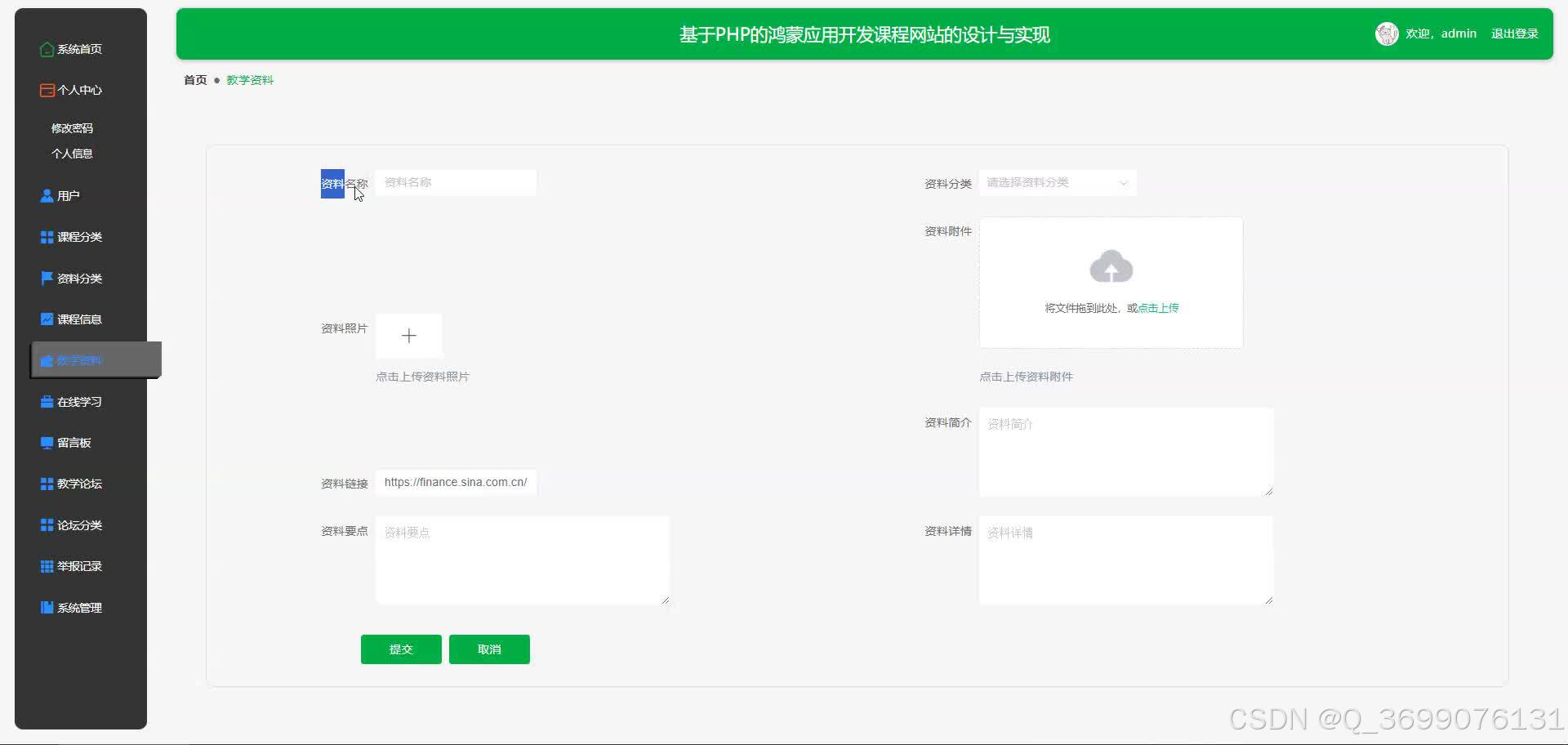1568x745 pixels.
Task: Click the 资料简介 text area
Action: tap(1126, 452)
